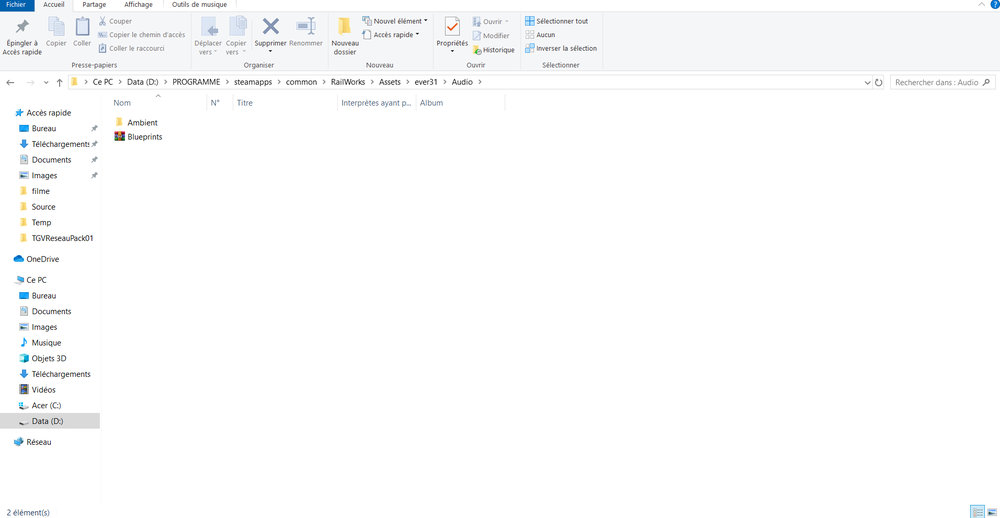Go forward with the right arrow

coord(30,82)
